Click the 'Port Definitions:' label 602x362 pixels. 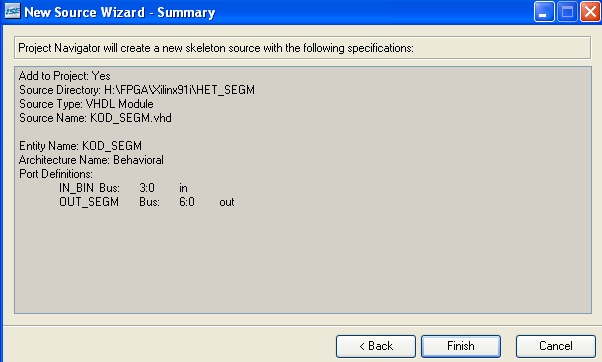pyautogui.click(x=56, y=174)
